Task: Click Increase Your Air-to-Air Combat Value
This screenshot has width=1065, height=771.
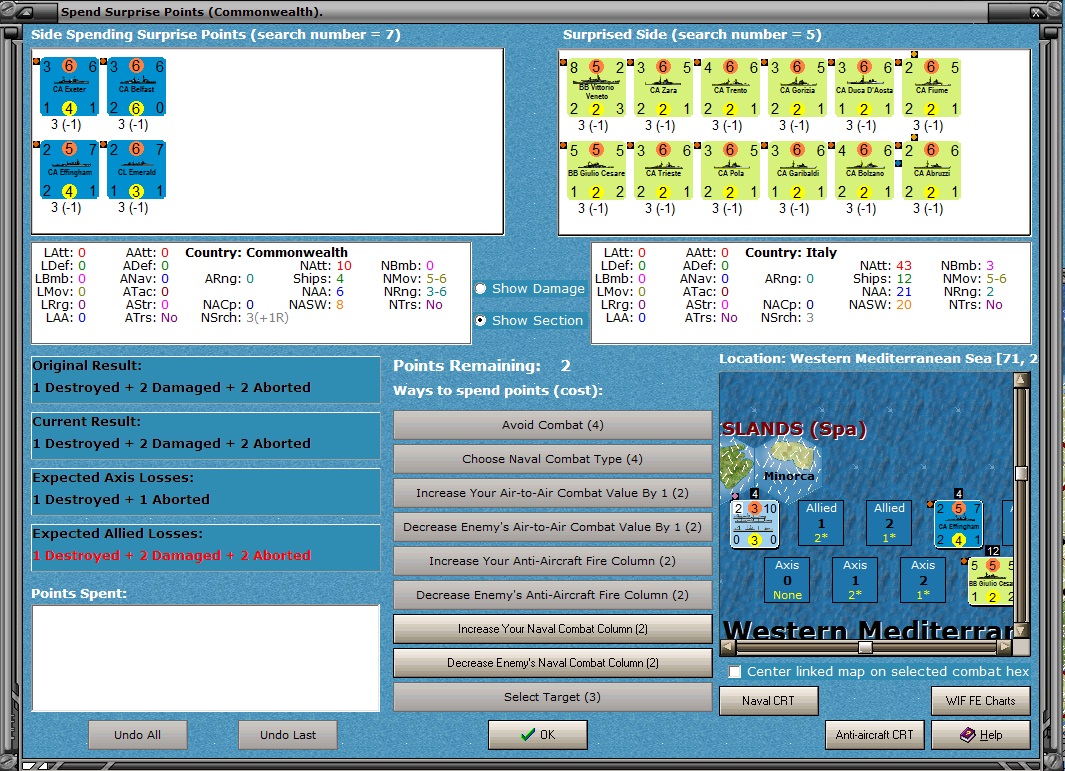Action: [x=552, y=493]
